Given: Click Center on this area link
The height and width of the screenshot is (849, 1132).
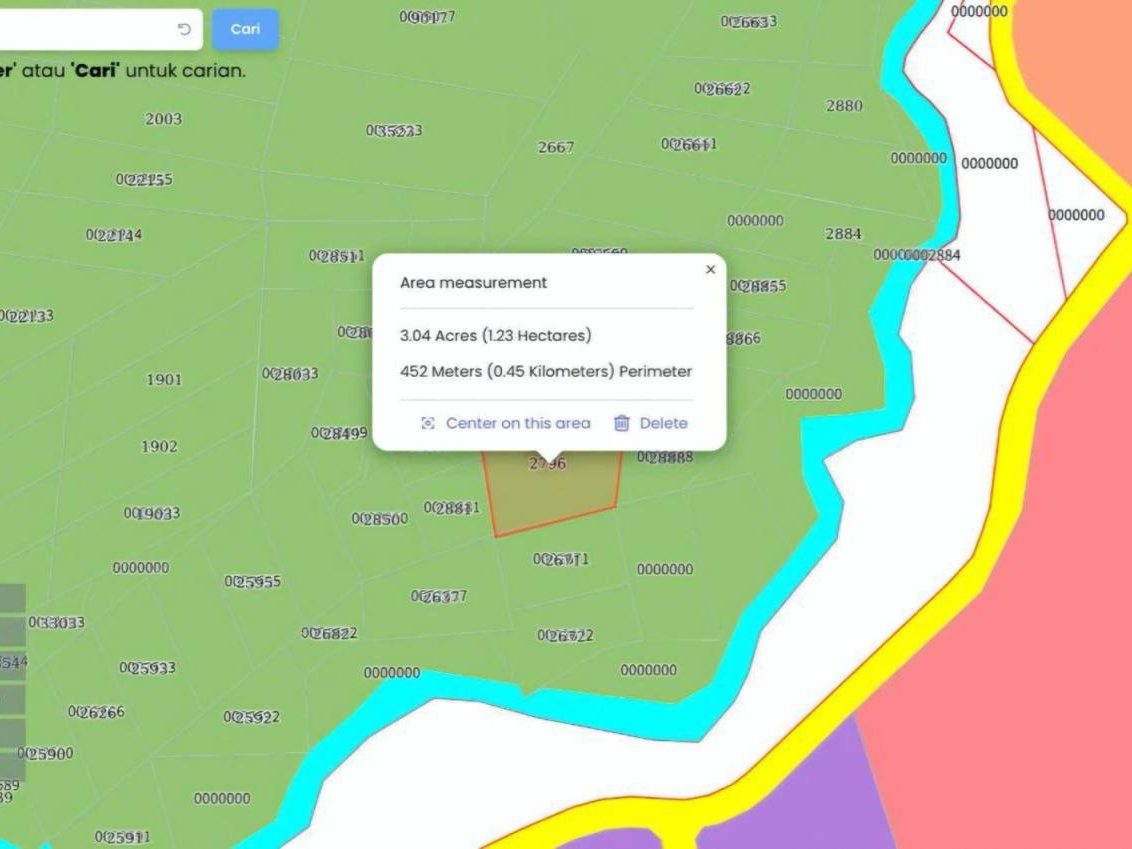Looking at the screenshot, I should (x=518, y=423).
